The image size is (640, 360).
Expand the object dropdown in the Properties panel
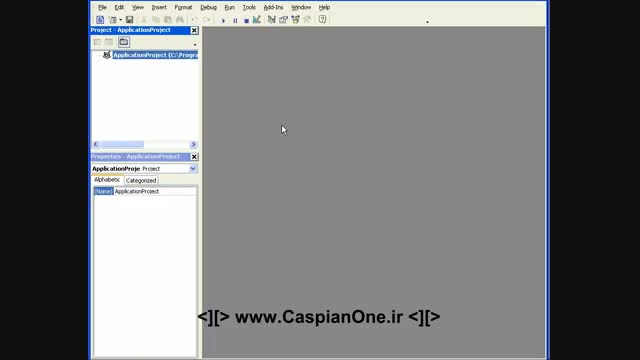[193, 169]
